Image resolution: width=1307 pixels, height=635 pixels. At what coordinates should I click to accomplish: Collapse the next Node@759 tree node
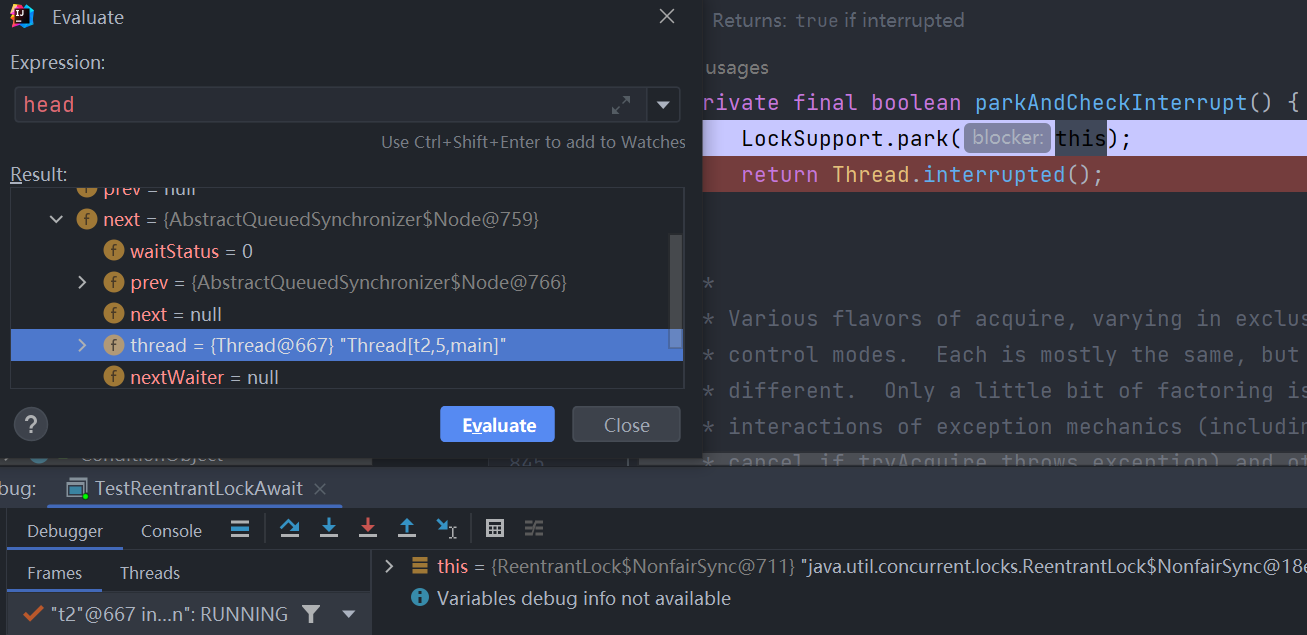tap(56, 219)
